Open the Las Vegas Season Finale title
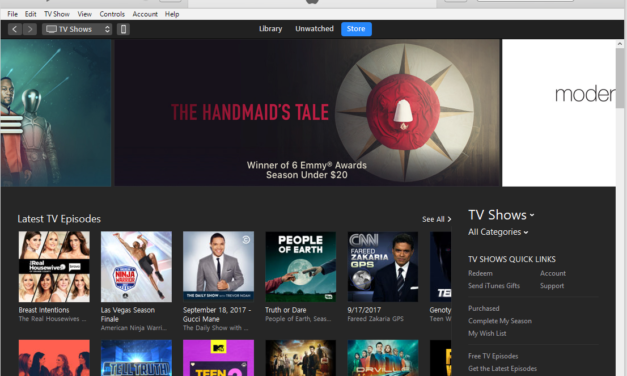The image size is (627, 376). point(128,314)
